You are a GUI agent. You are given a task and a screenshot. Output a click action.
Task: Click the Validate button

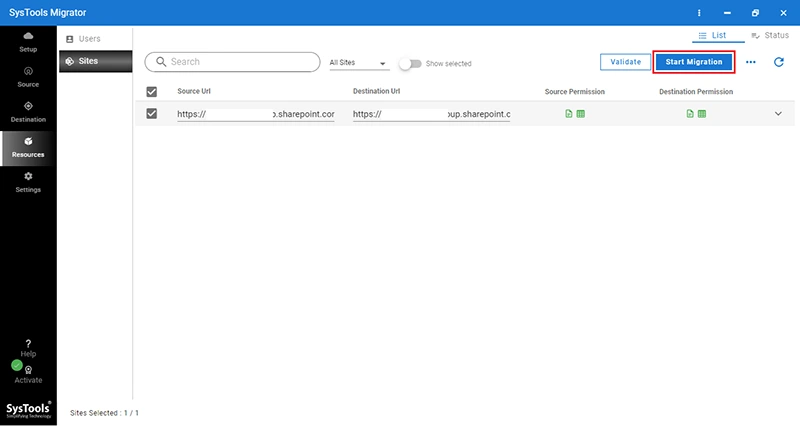tap(626, 62)
